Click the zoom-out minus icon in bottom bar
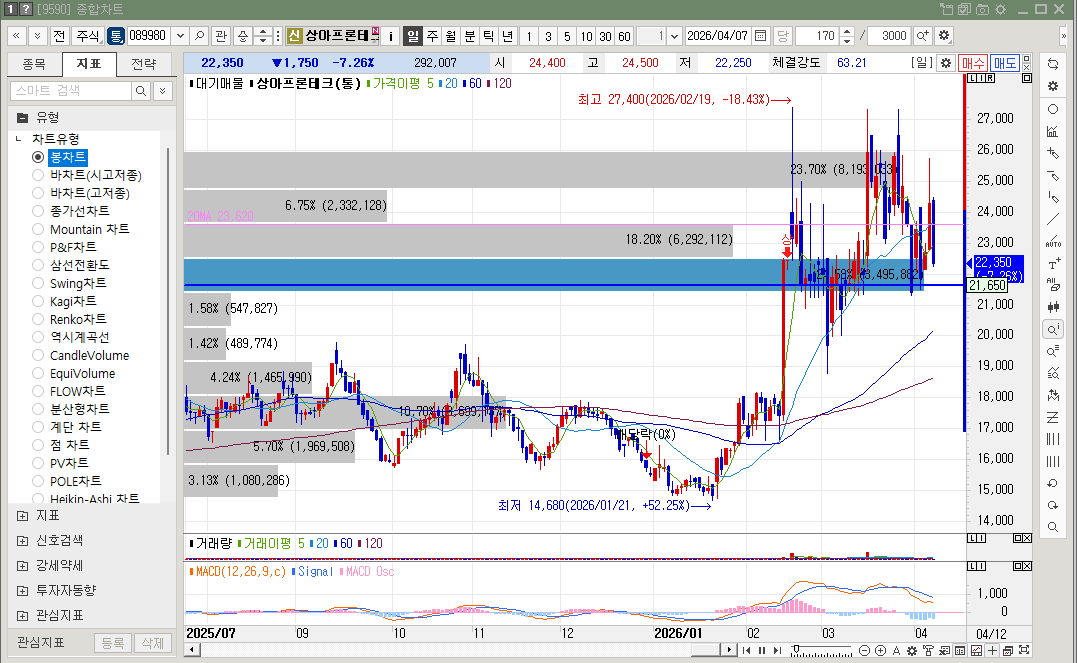1077x663 pixels. point(865,650)
